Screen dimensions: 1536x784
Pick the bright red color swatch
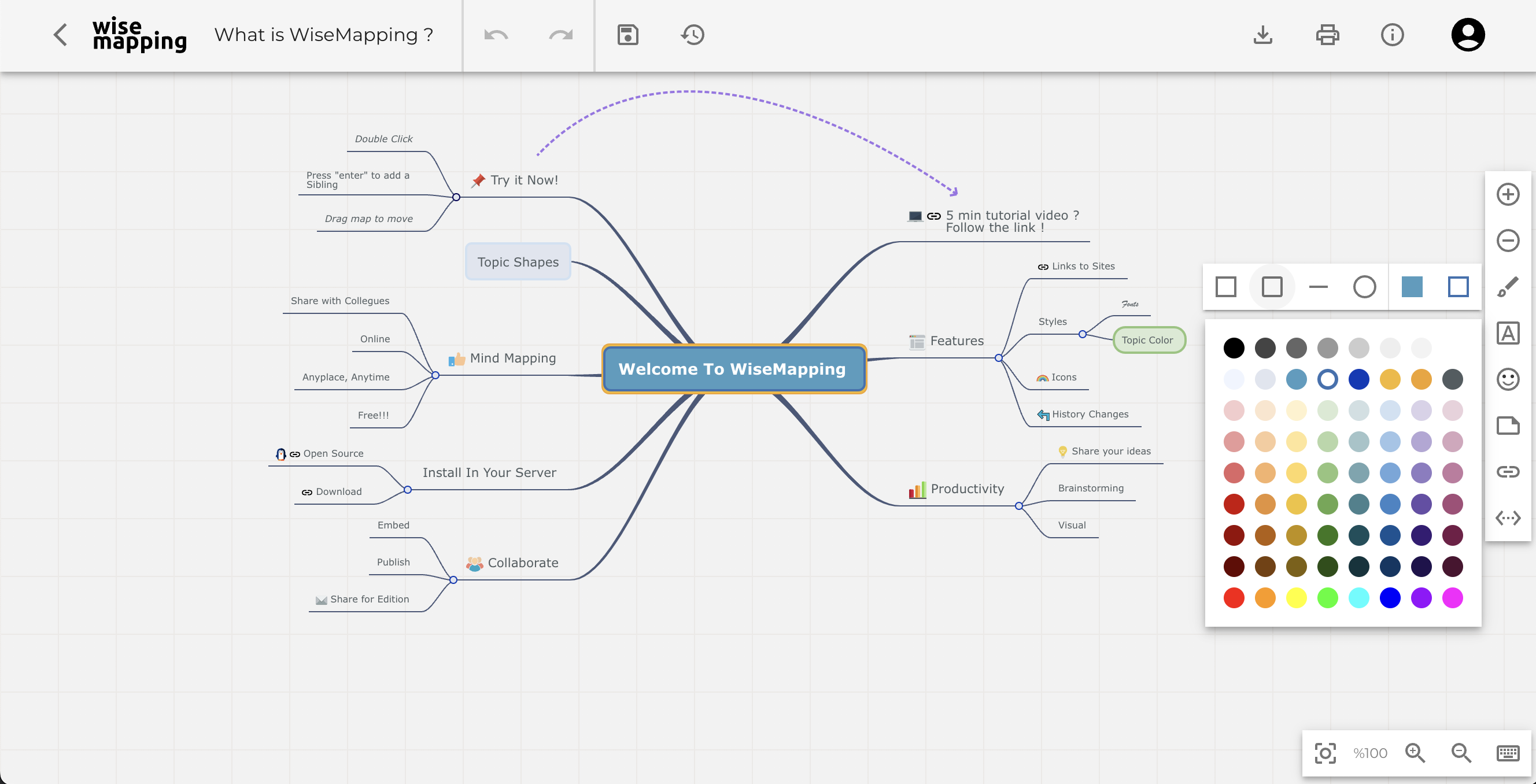coord(1234,597)
